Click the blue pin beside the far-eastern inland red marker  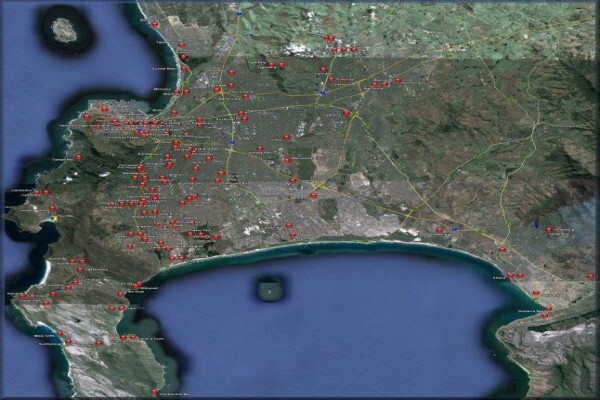coord(536,224)
